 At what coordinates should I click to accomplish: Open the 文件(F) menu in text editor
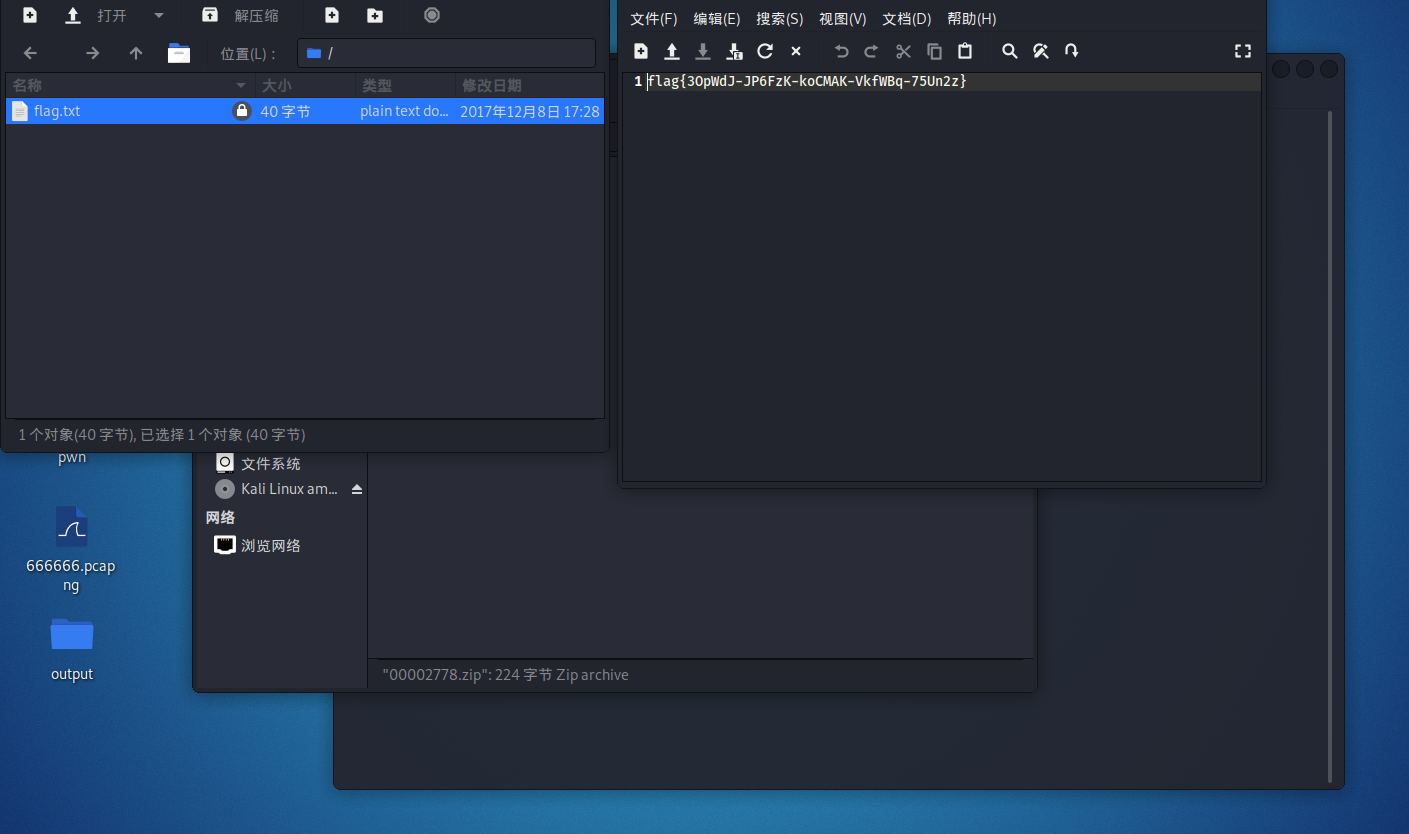653,19
